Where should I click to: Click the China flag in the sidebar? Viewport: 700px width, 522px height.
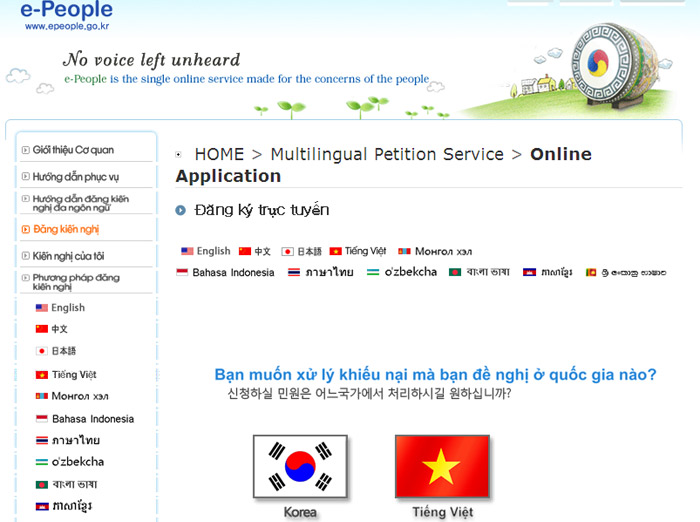coord(42,329)
